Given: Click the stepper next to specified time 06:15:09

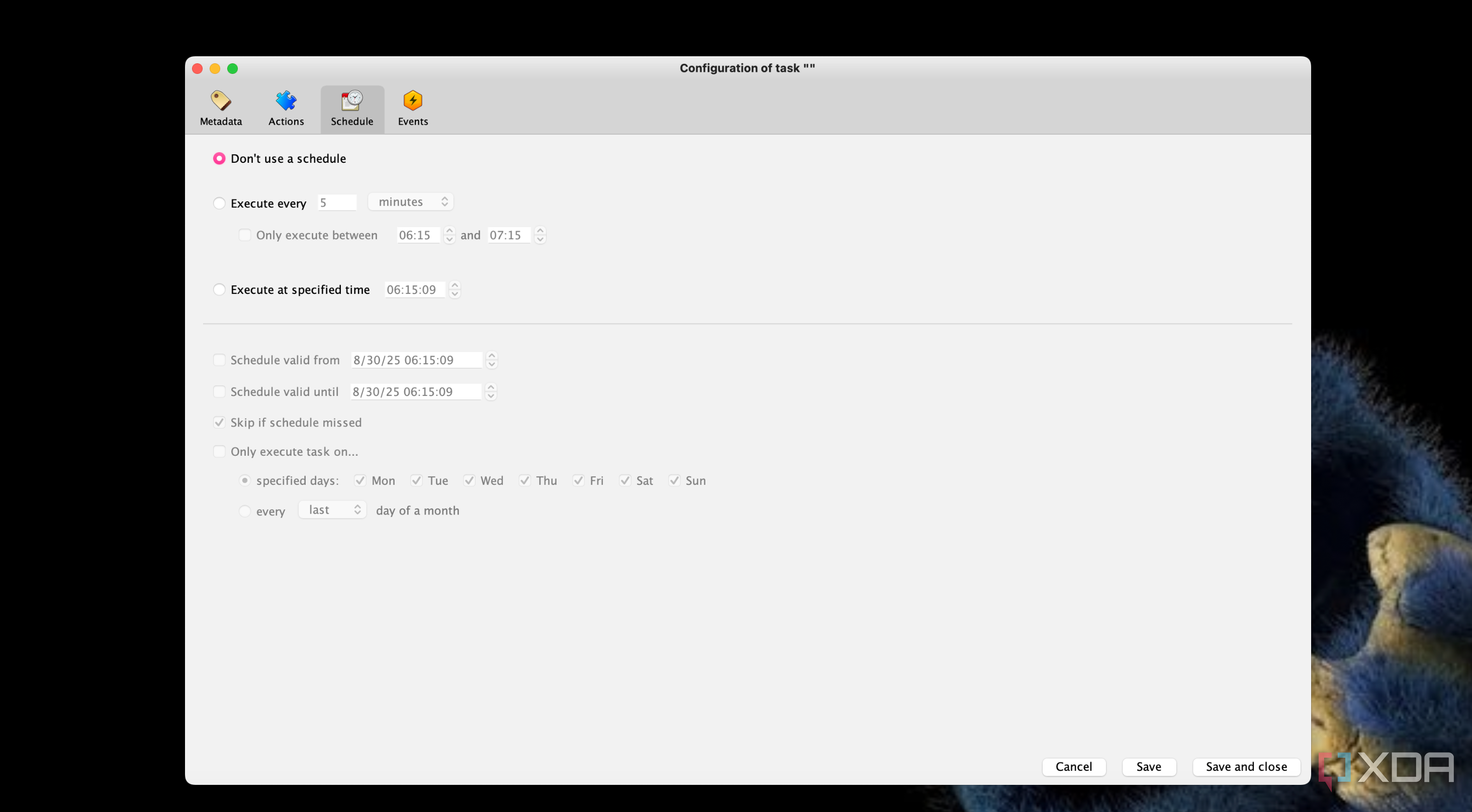Looking at the screenshot, I should pos(455,289).
